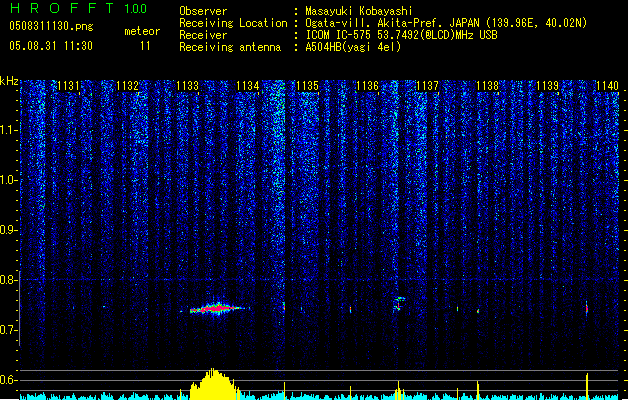The width and height of the screenshot is (629, 400).
Task: Click the 1.0 kHz axis tick label
Action: click(8, 180)
